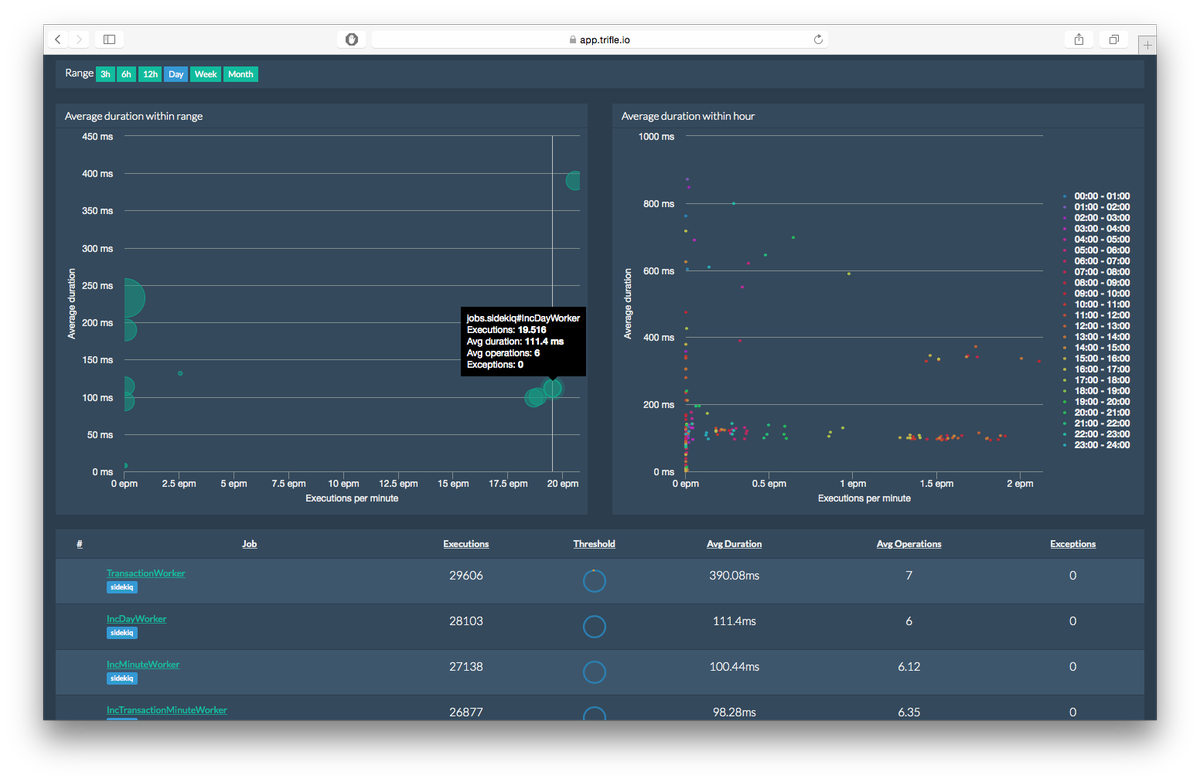1200x782 pixels.
Task: Click the threshold circle for IncDayWorker
Action: coord(594,627)
